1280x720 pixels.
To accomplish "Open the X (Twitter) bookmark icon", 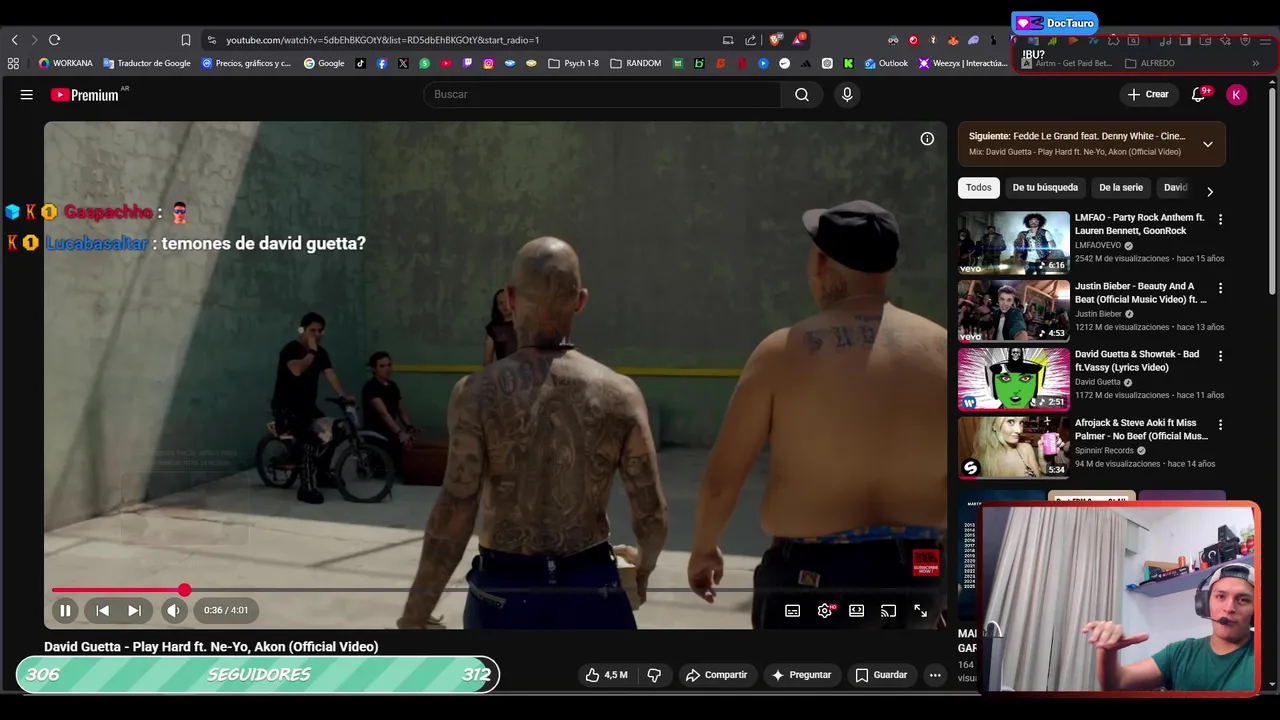I will [x=403, y=63].
